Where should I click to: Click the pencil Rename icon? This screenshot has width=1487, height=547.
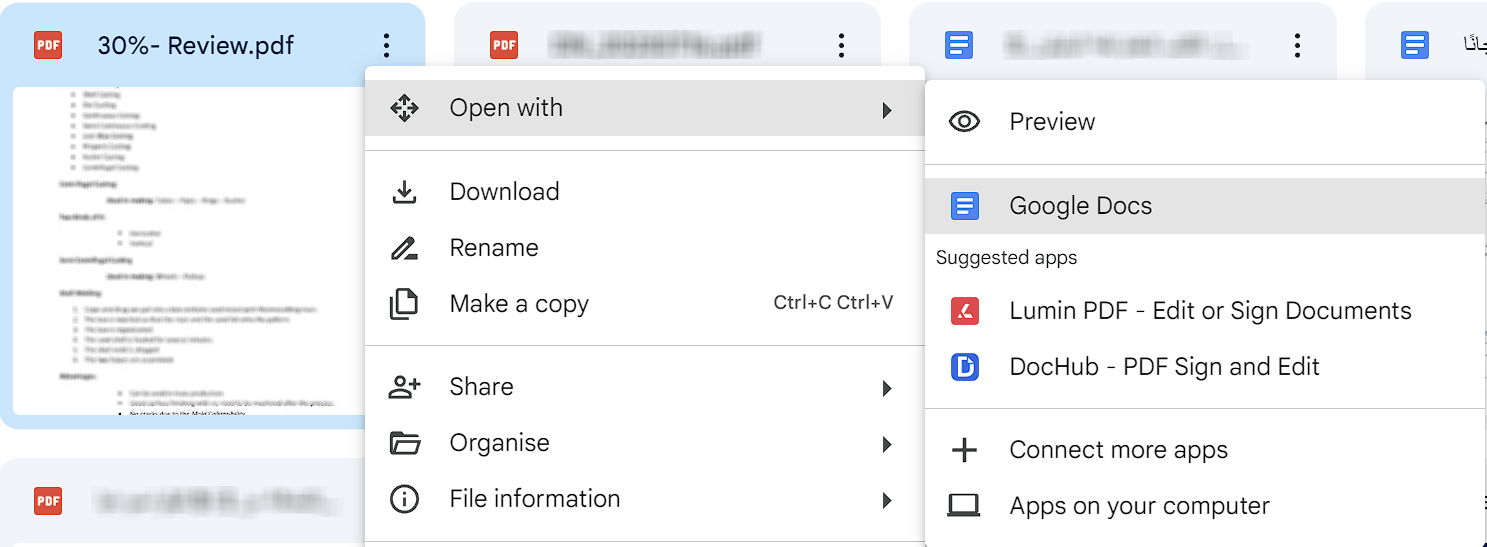[404, 248]
